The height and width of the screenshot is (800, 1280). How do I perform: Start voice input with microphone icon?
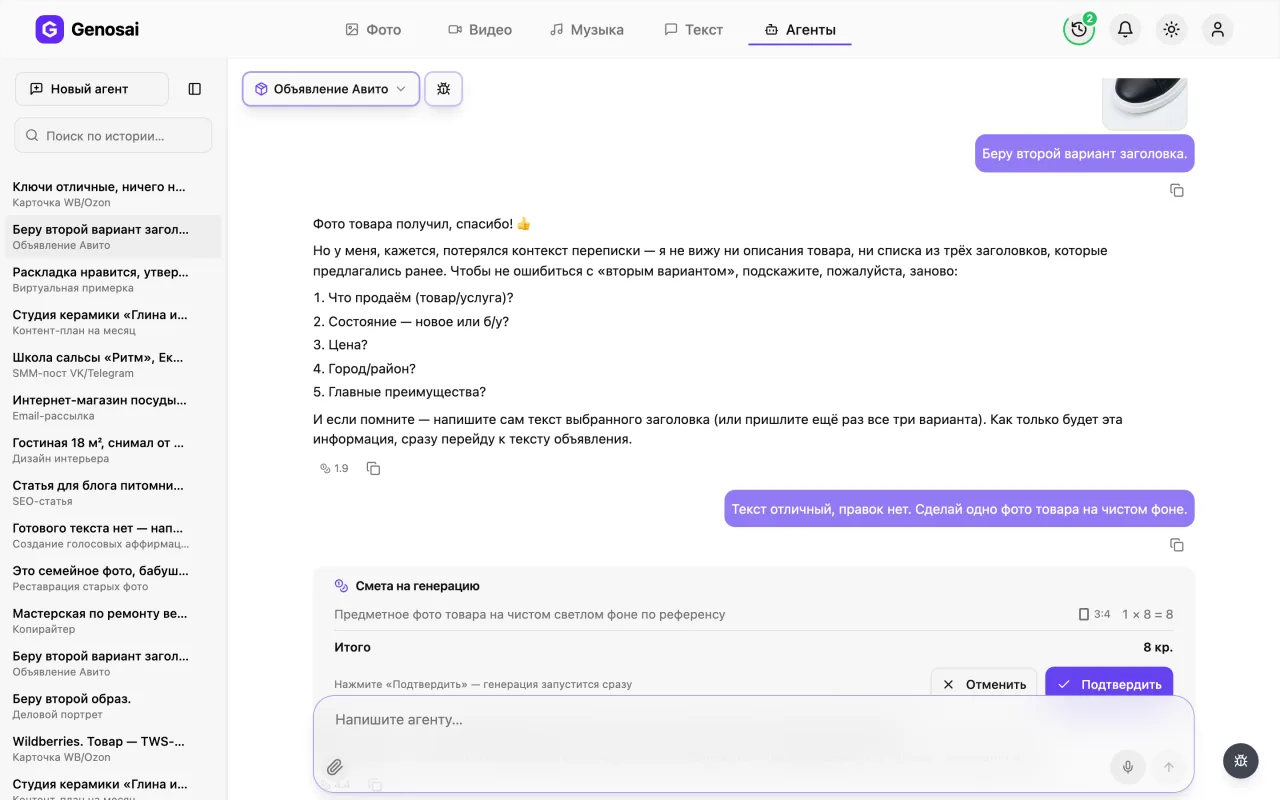pos(1127,767)
